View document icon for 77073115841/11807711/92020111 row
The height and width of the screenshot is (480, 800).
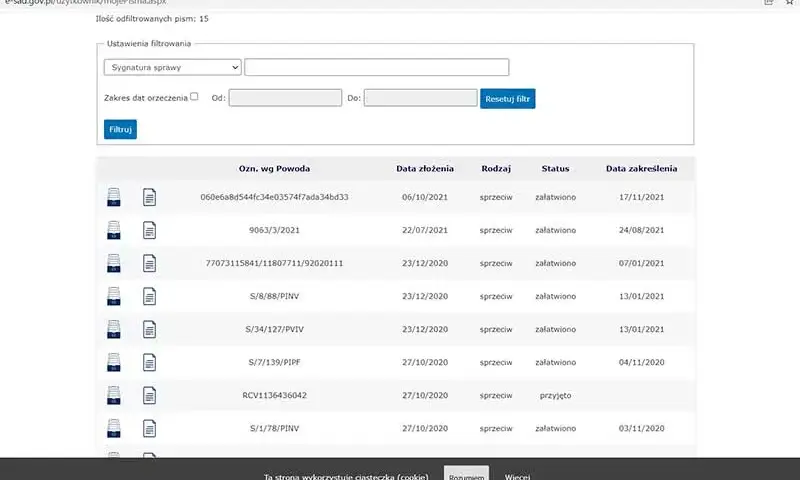pos(149,263)
